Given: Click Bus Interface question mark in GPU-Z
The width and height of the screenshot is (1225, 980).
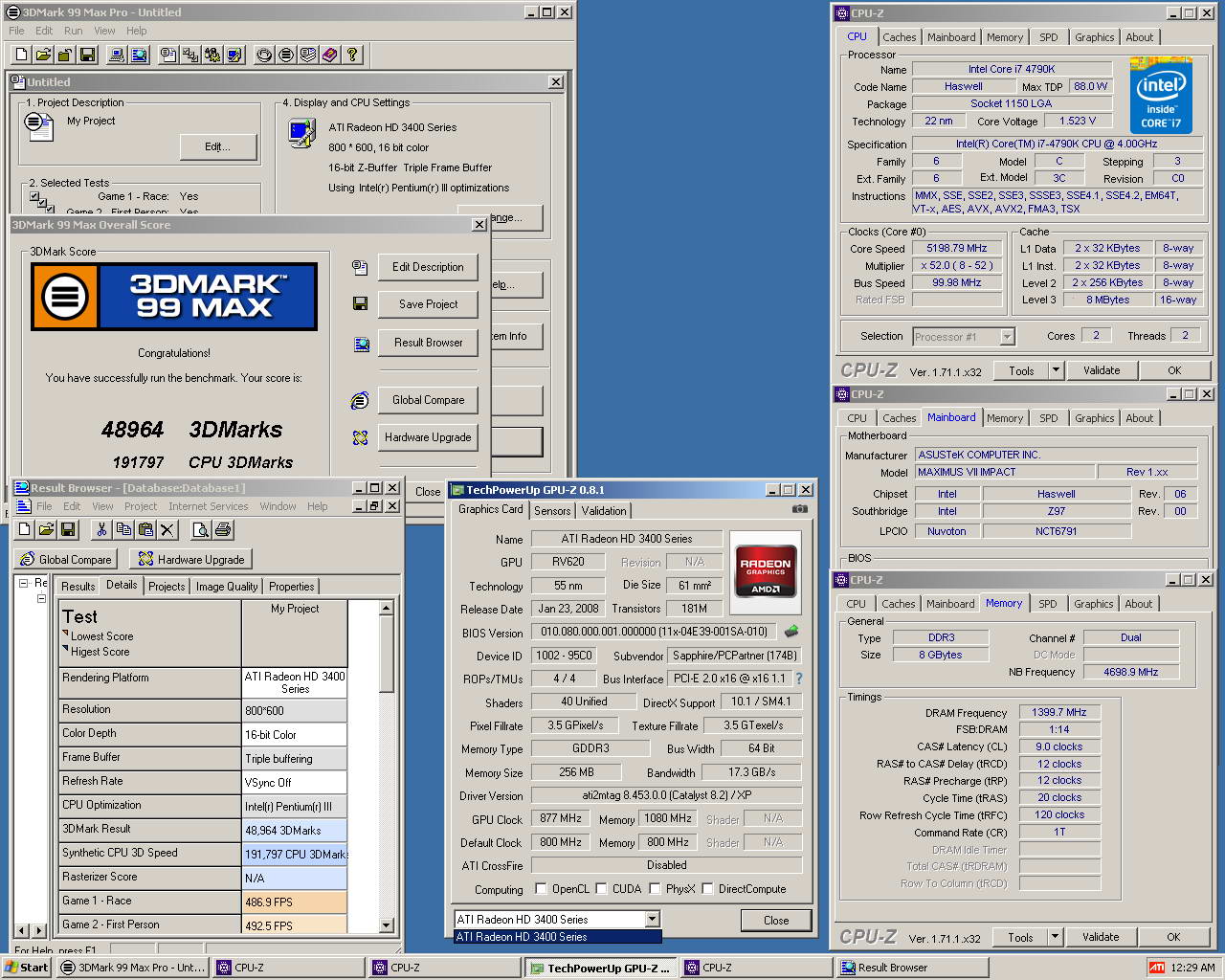Looking at the screenshot, I should coord(798,679).
